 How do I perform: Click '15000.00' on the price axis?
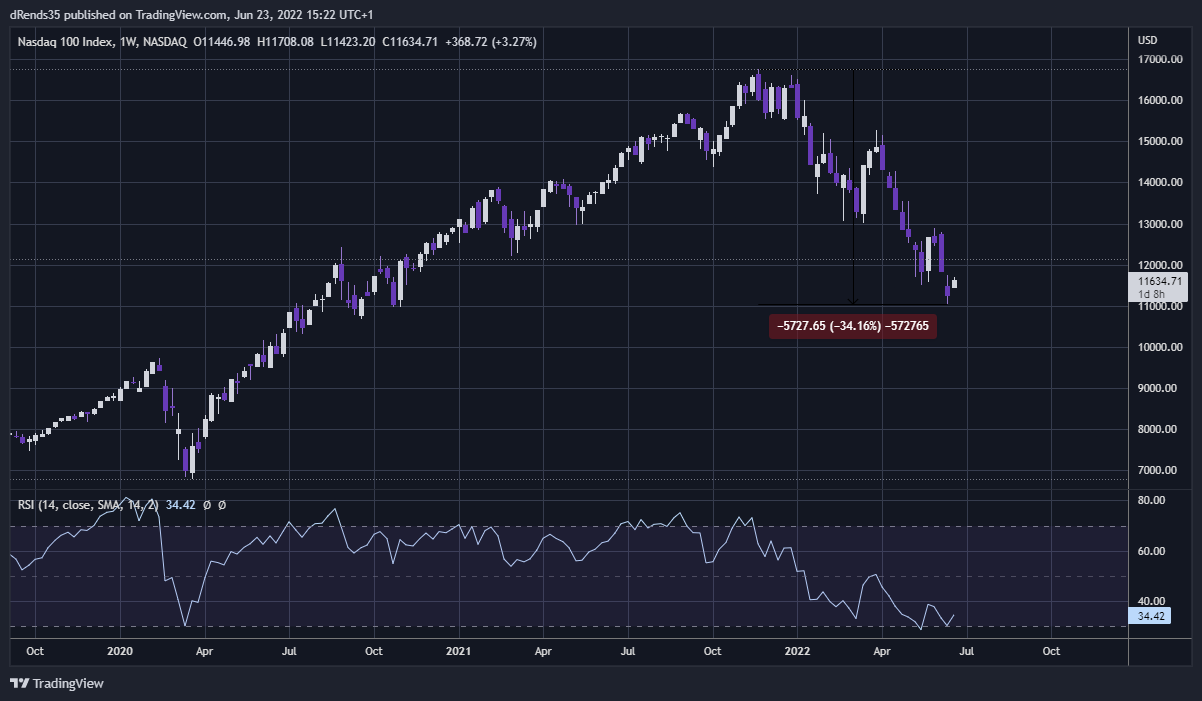point(1160,142)
